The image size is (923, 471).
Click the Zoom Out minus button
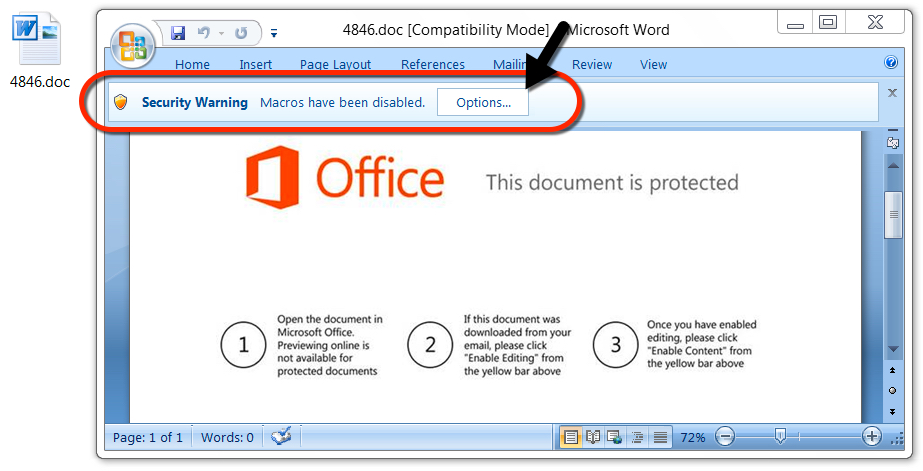click(725, 437)
